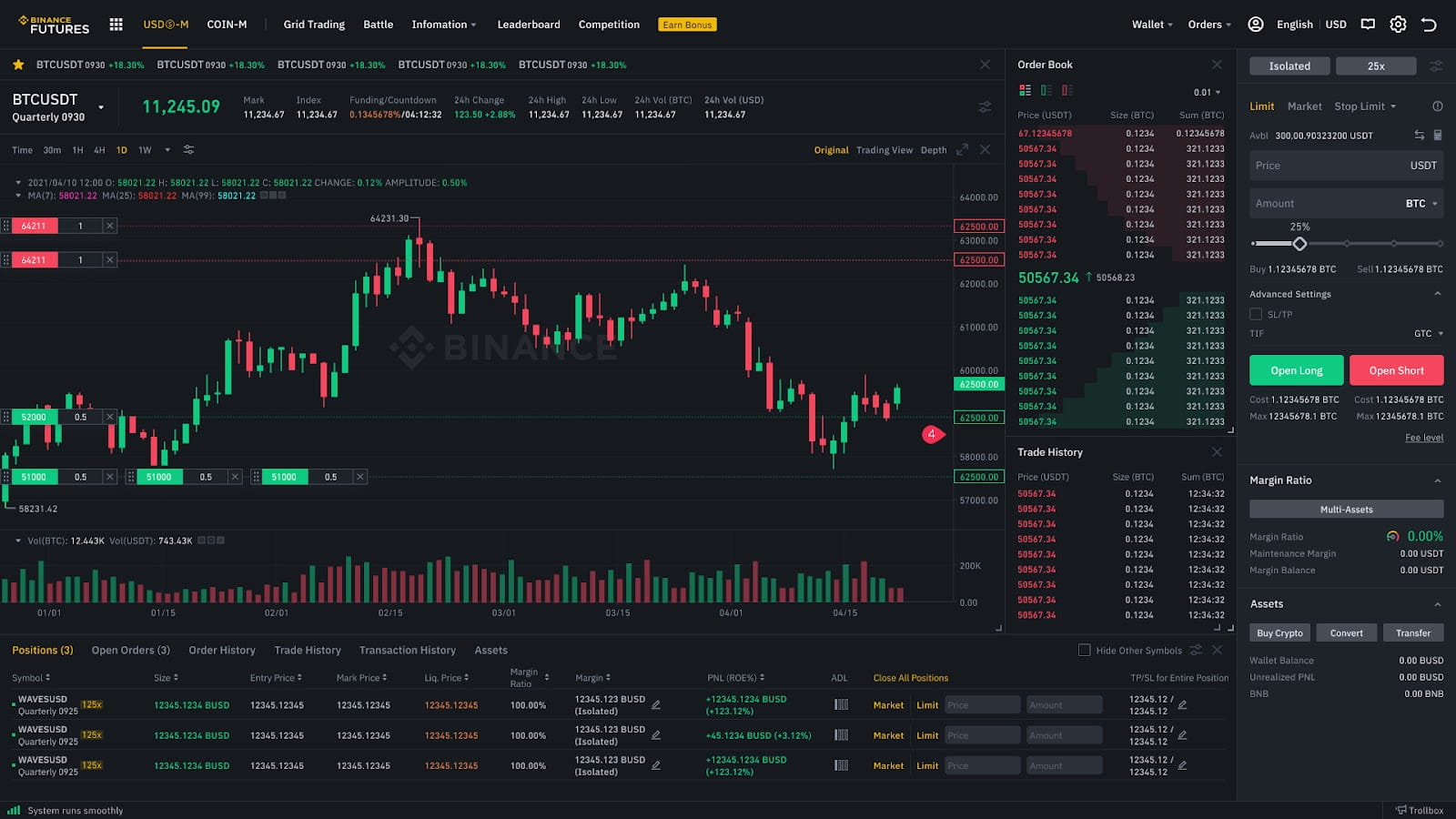This screenshot has height=819, width=1456.
Task: Open the apps grid next to Binance logo
Action: (x=116, y=25)
